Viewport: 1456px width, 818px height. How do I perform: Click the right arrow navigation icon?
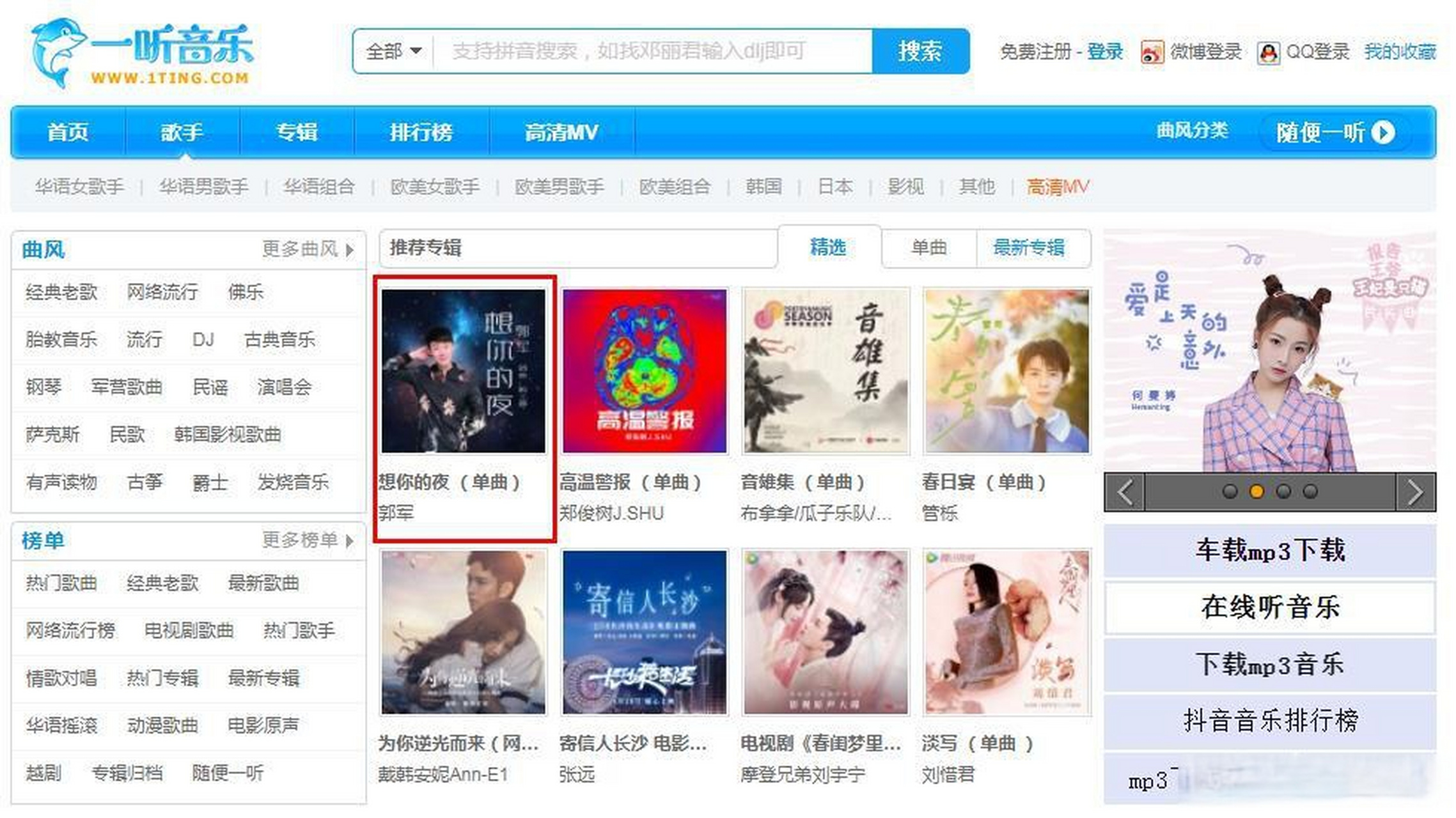1420,490
